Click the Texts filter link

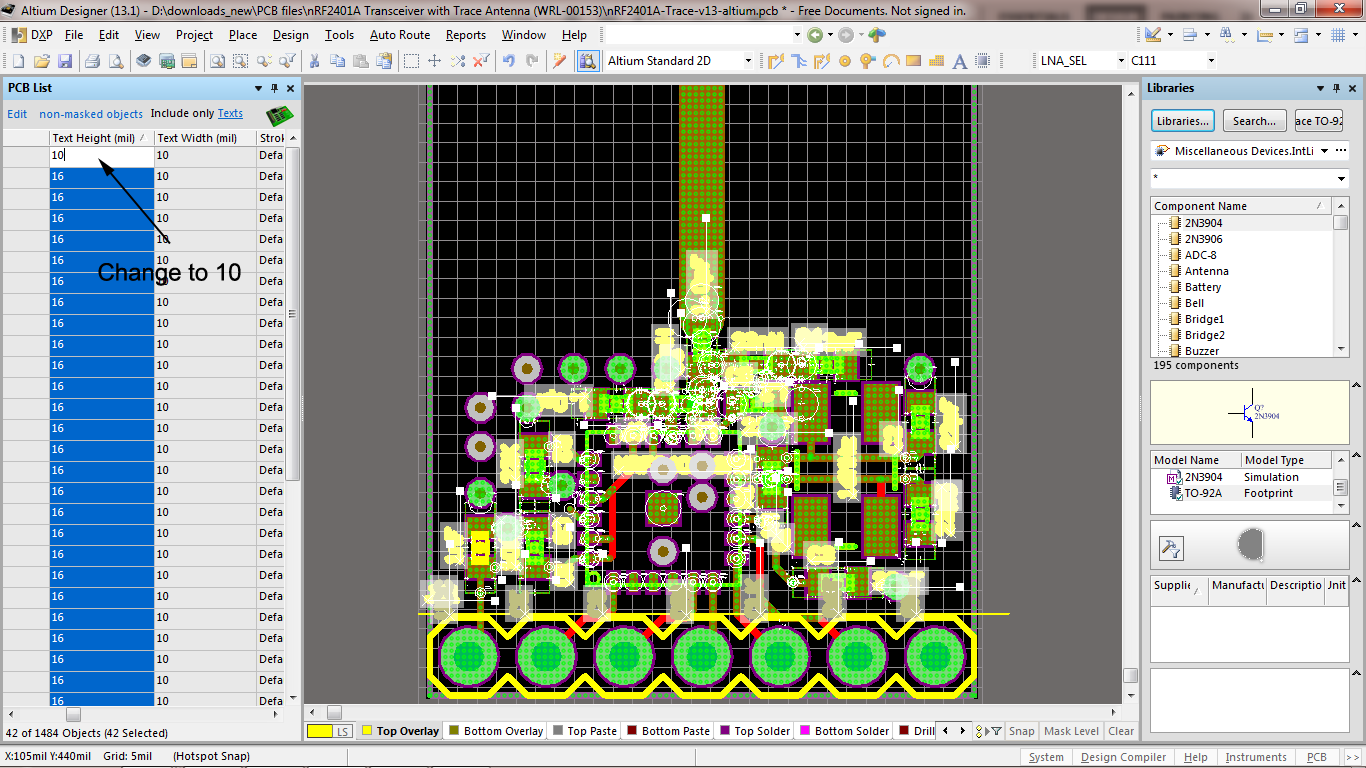click(230, 114)
